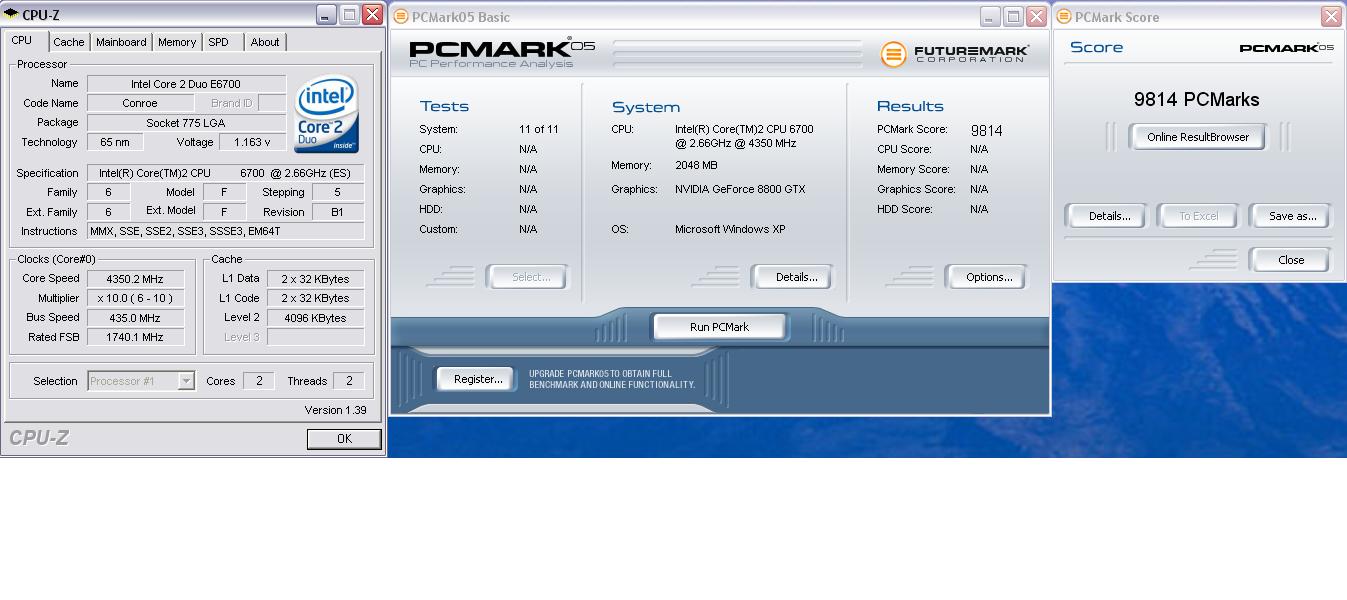This screenshot has width=1347, height=600.
Task: Click the Rated FSB value 1740.1 MHz
Action: pos(135,337)
